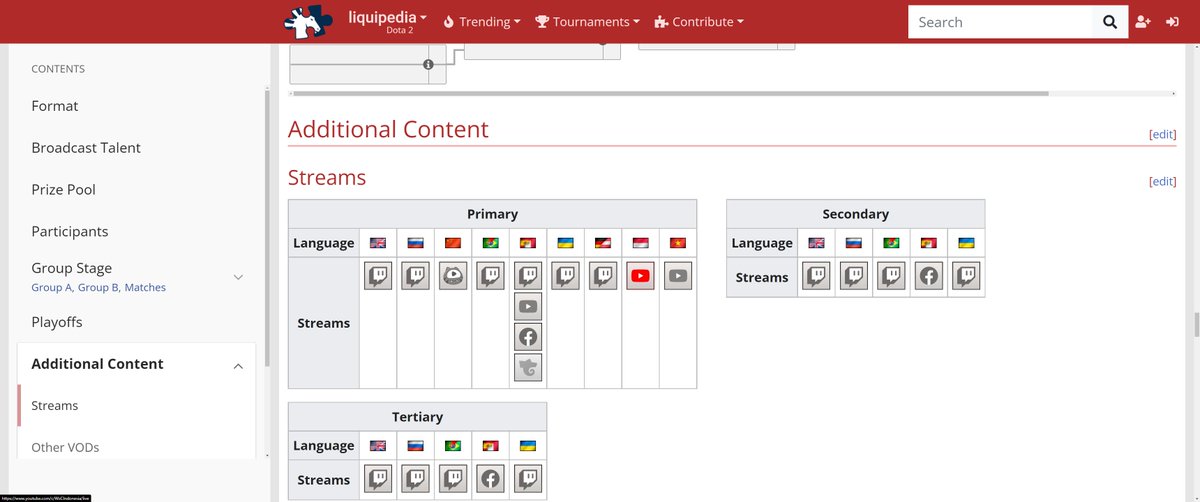
Task: Edit the Additional Content section
Action: (x=1162, y=134)
